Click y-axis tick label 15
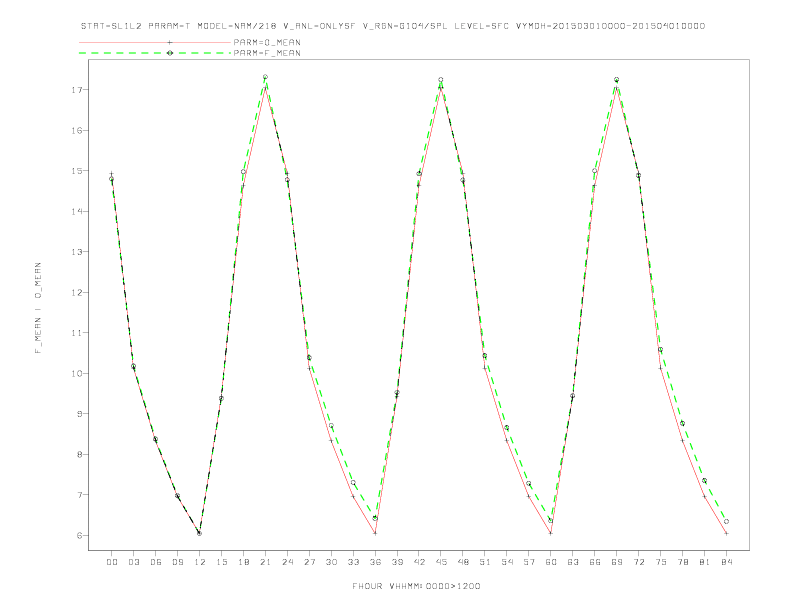This screenshot has height=612, width=792. click(77, 171)
